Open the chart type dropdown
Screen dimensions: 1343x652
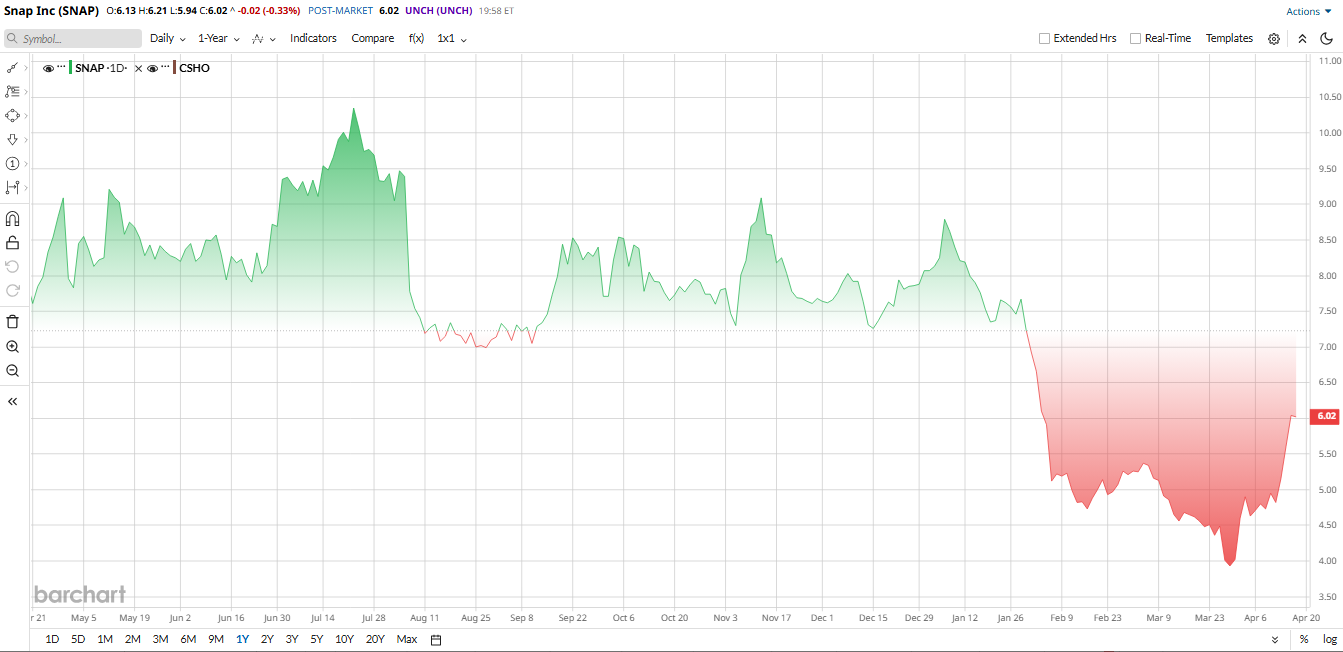tap(263, 38)
